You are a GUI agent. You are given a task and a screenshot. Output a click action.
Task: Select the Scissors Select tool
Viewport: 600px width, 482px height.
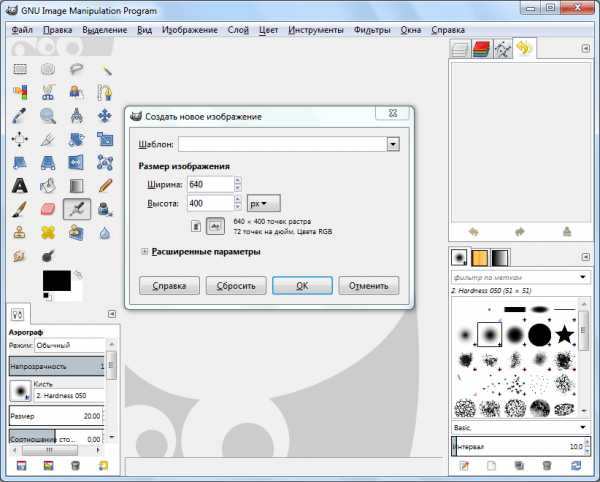point(48,93)
